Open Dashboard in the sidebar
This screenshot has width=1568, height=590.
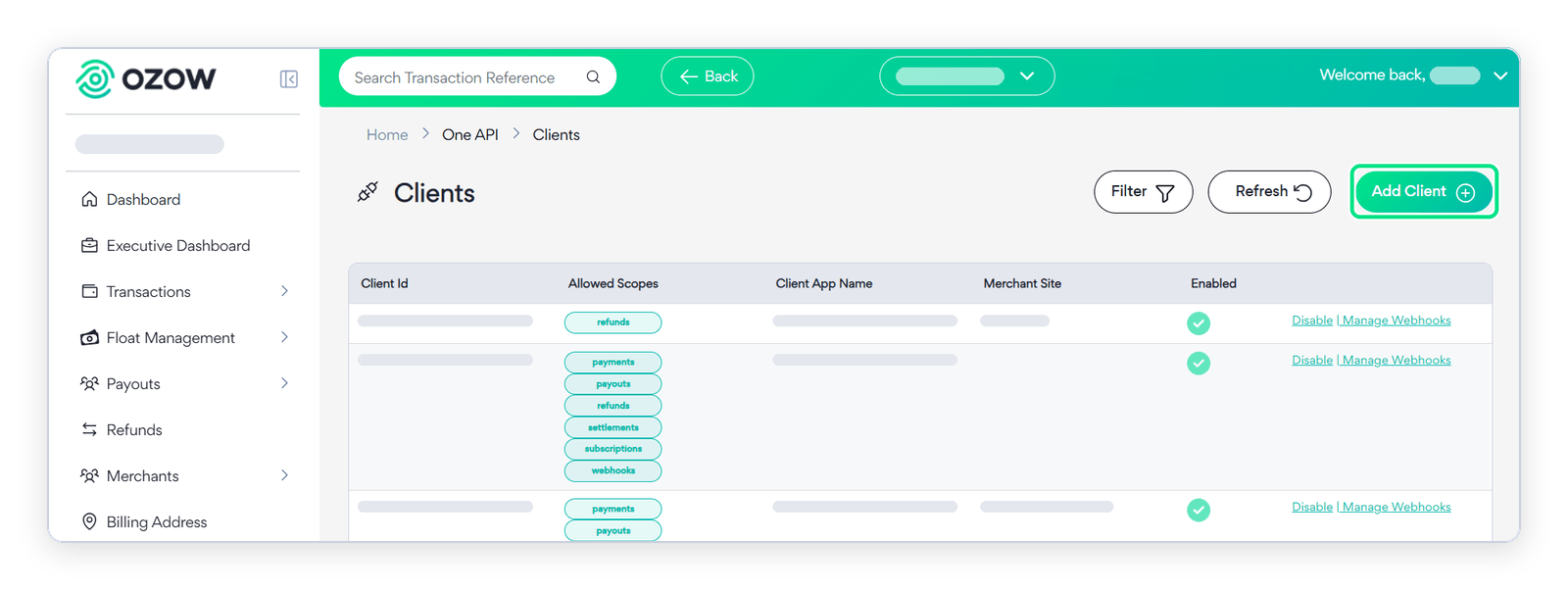pos(143,199)
